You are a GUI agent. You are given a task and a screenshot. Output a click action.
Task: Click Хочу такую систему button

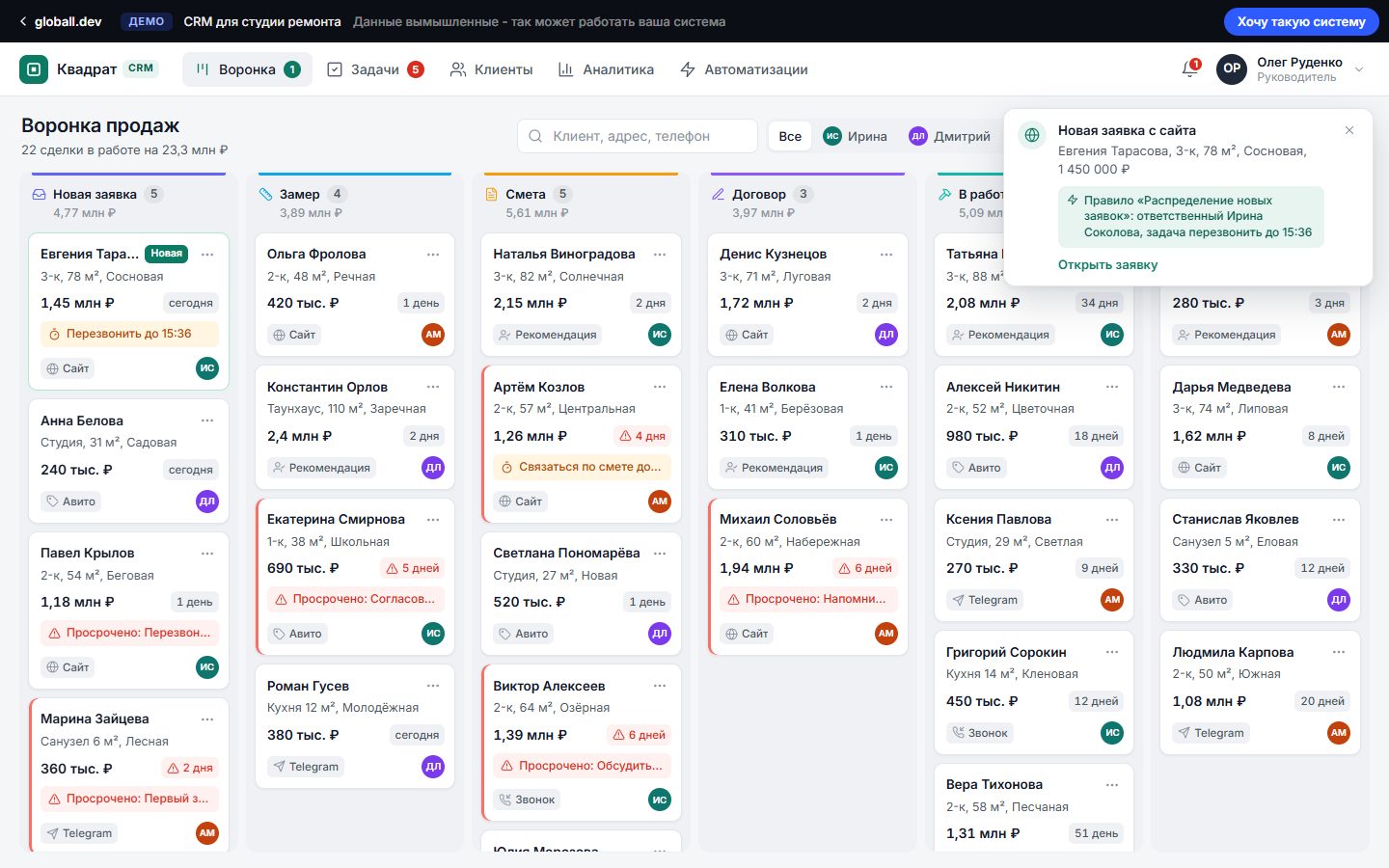pos(1301,21)
